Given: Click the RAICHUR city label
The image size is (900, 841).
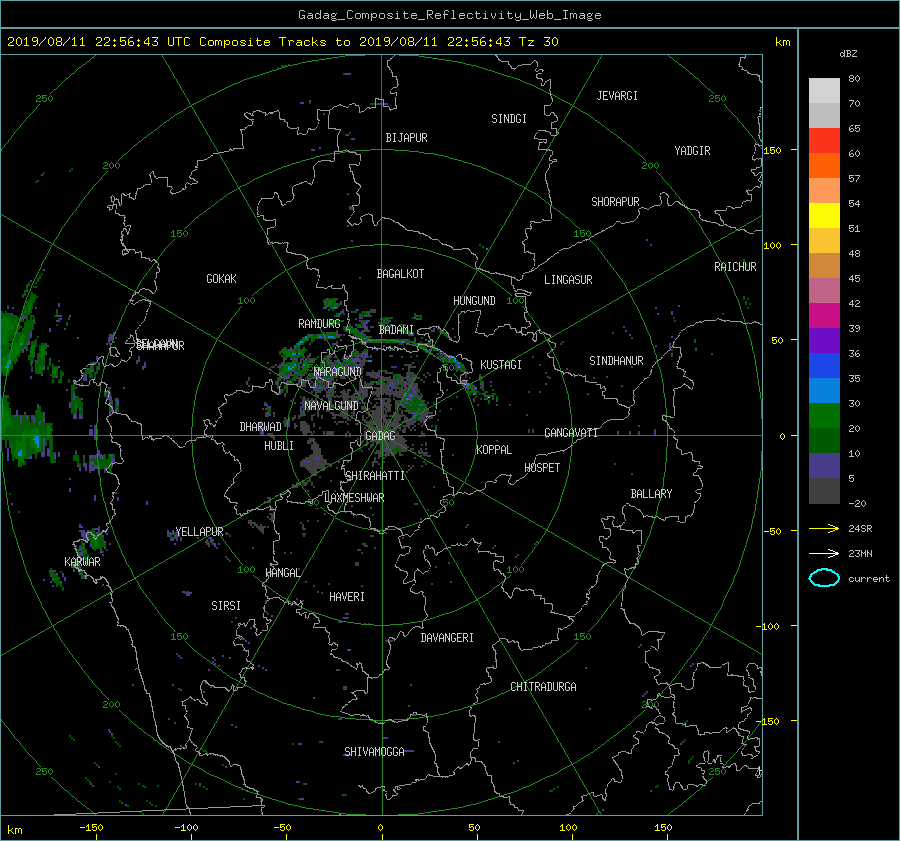Looking at the screenshot, I should click(735, 267).
